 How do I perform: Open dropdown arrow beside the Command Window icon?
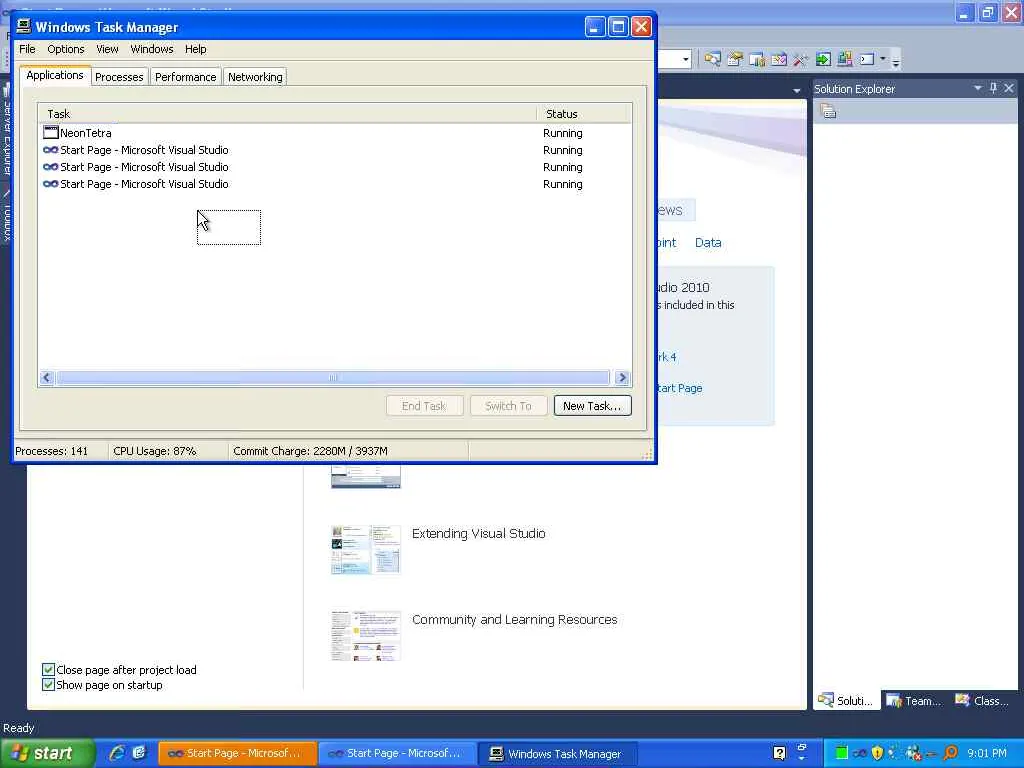pos(883,59)
